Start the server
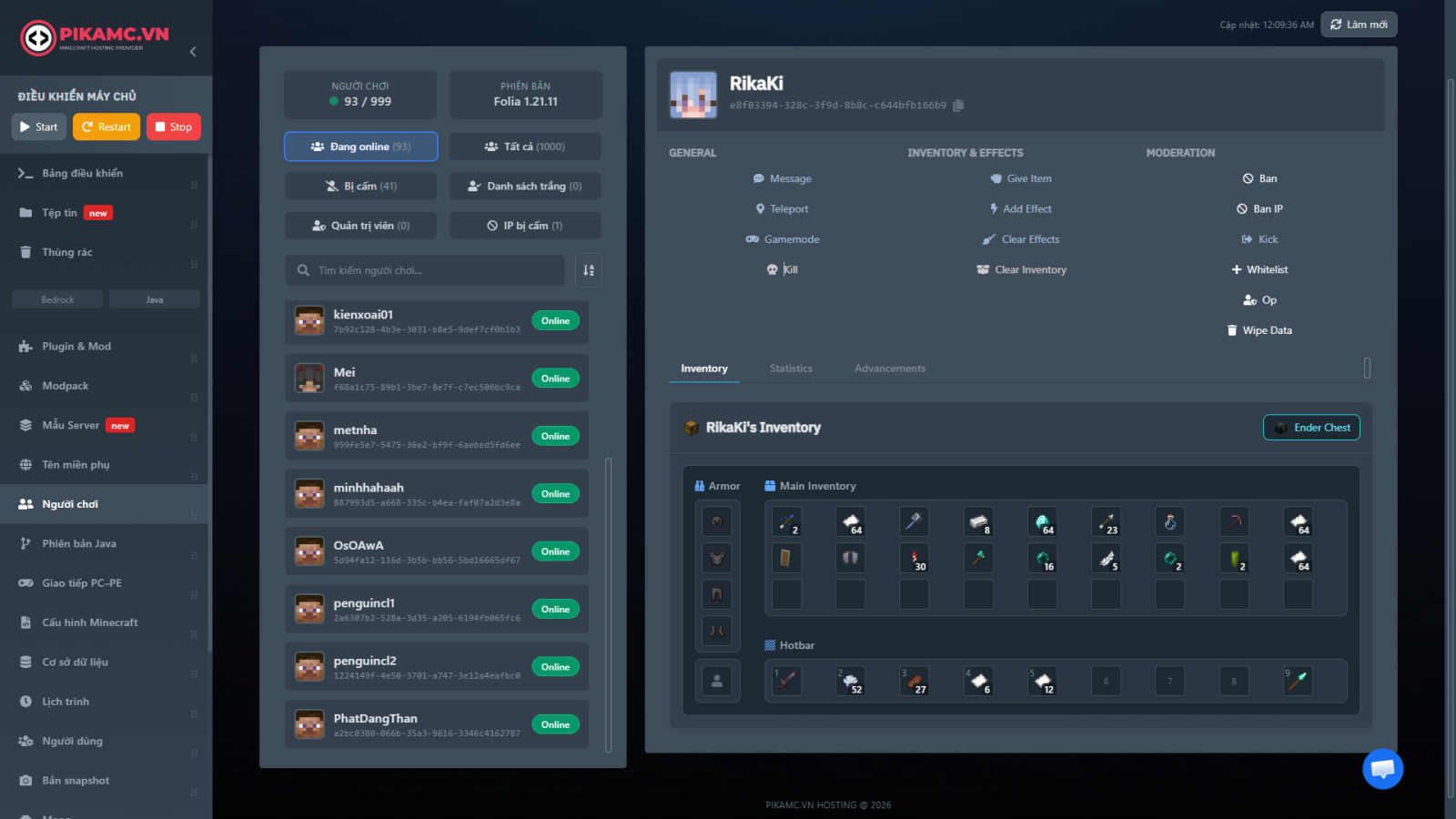The height and width of the screenshot is (819, 1456). pos(39,127)
